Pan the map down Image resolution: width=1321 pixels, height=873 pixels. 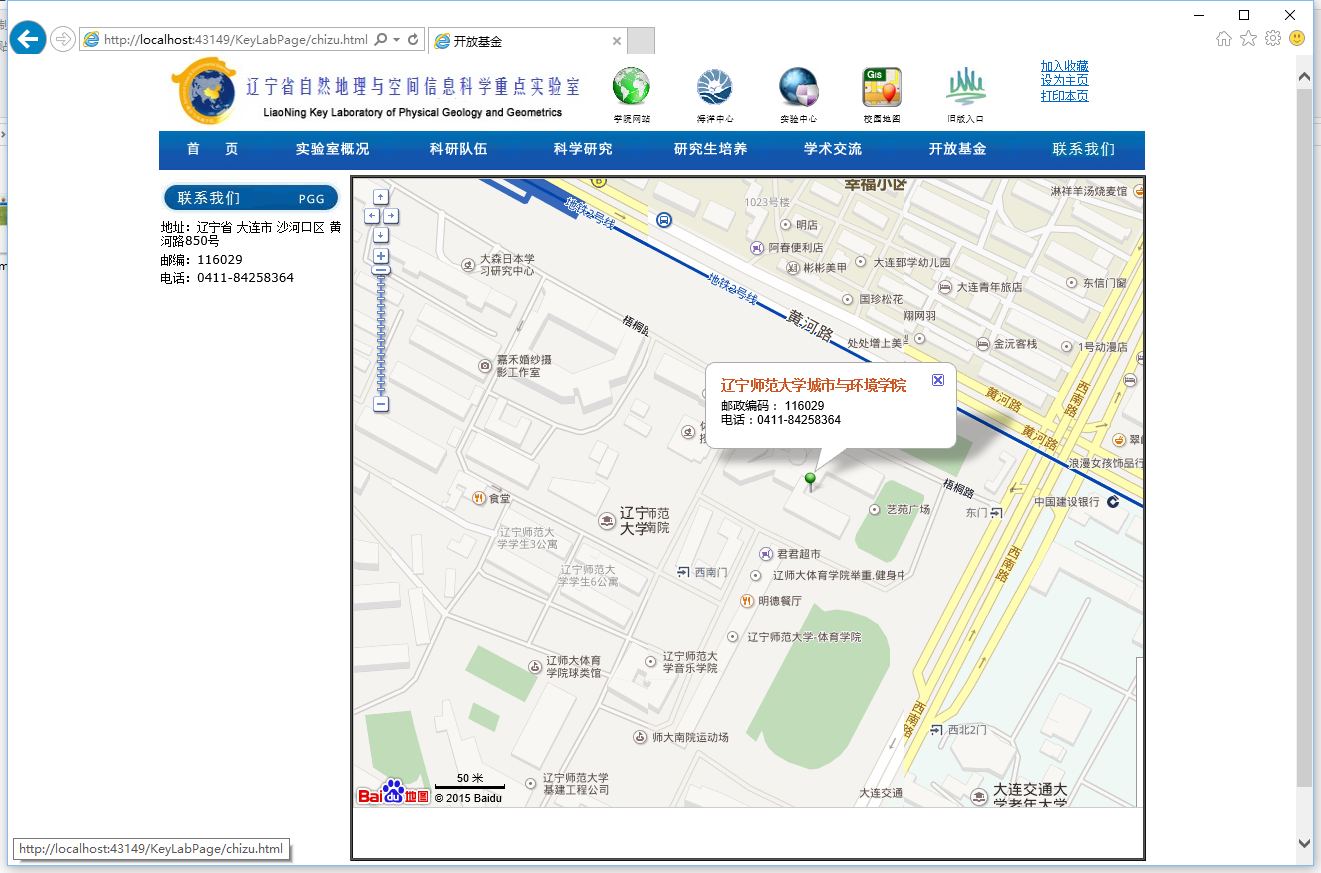381,234
